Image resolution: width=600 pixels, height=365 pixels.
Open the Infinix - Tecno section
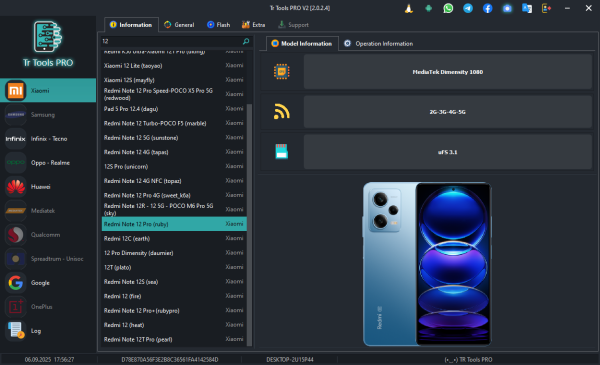48,139
